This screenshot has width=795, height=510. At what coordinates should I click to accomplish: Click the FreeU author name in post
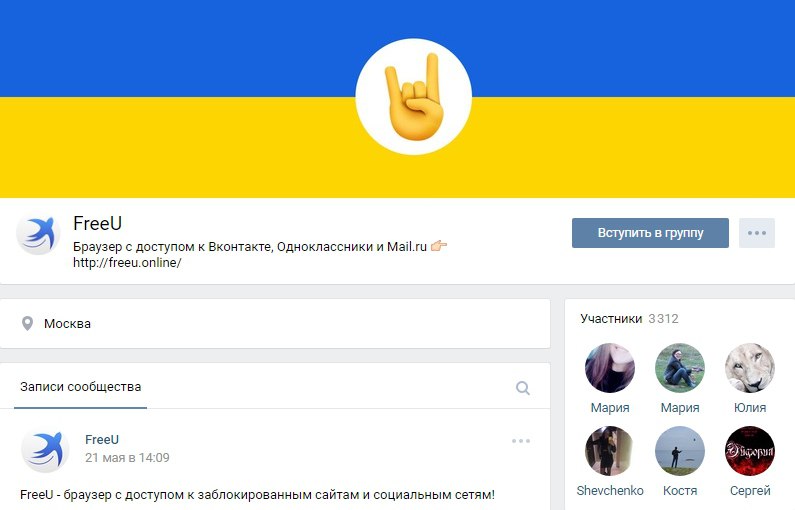(102, 440)
